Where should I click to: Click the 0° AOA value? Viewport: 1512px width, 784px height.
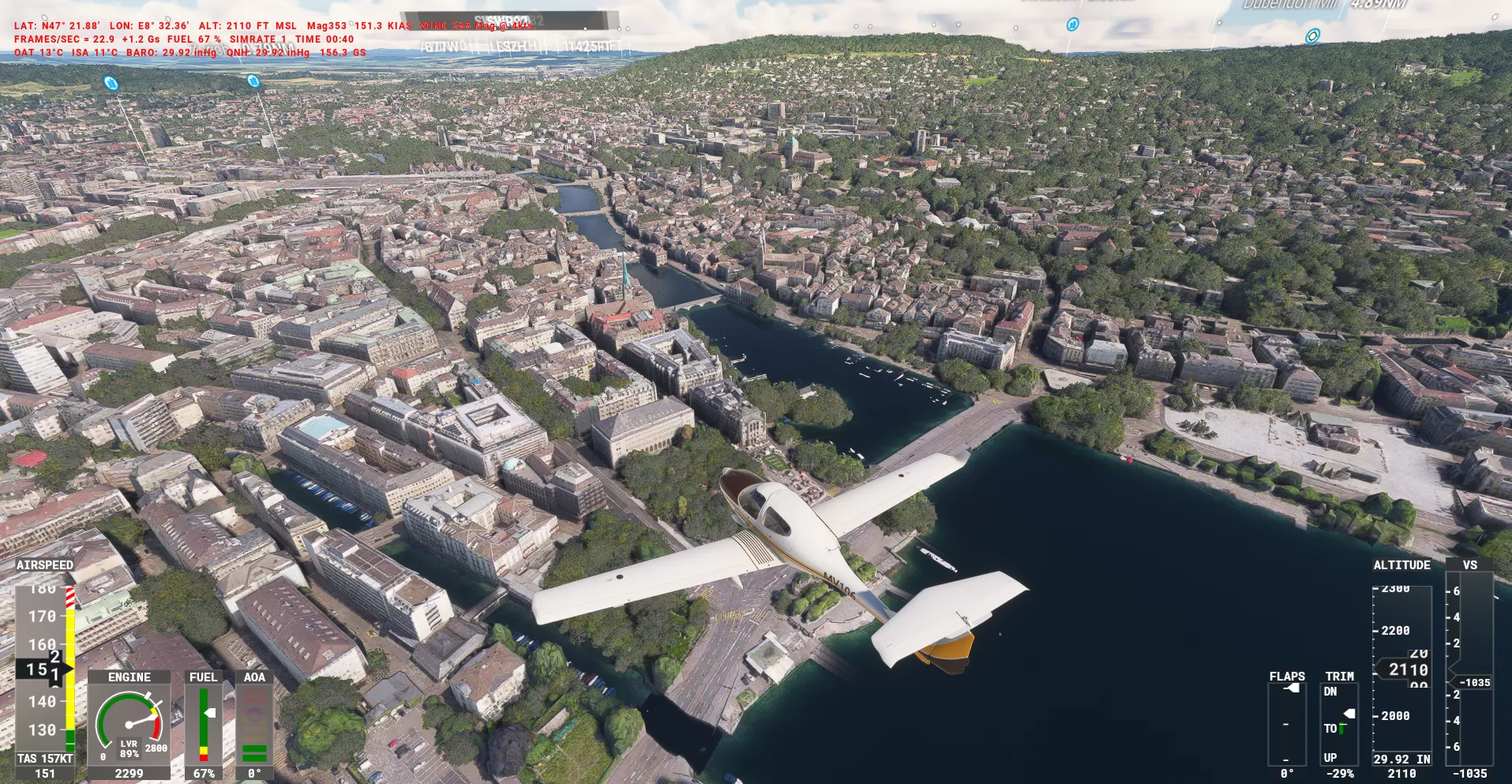tap(254, 774)
